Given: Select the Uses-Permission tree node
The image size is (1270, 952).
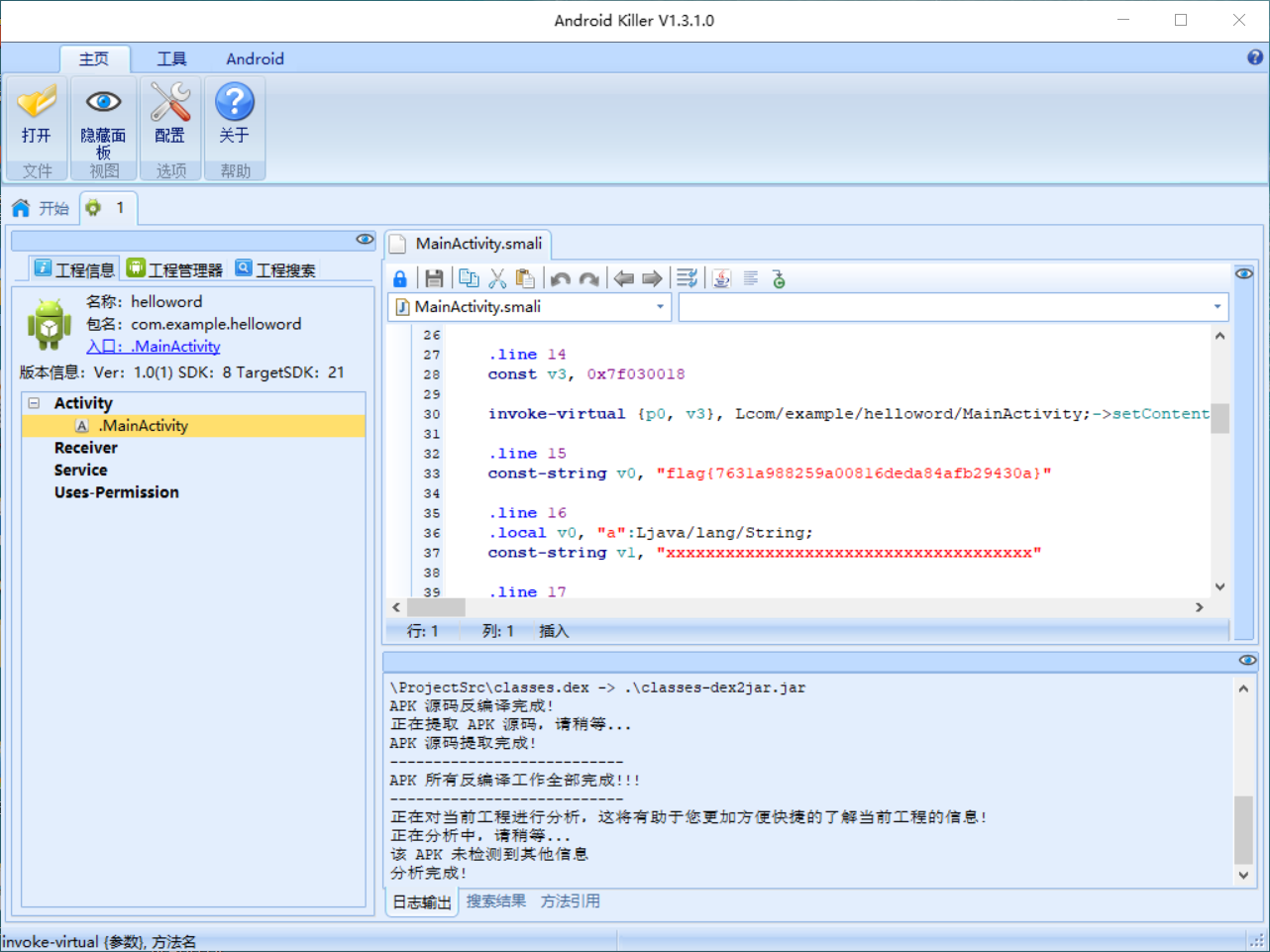Looking at the screenshot, I should click(x=117, y=492).
